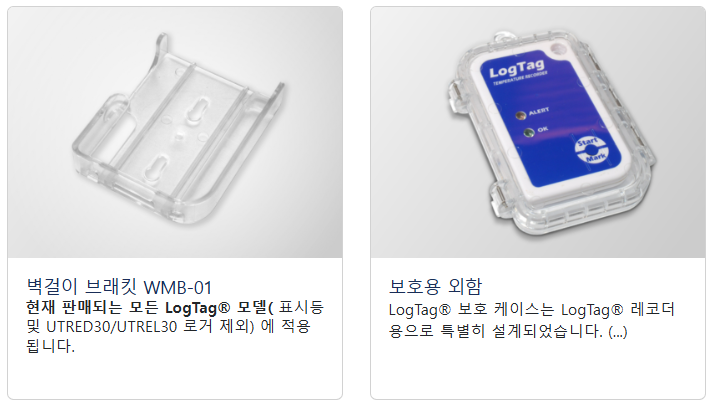Click the LogTag® 보호 케이스는 description text
The height and width of the screenshot is (404, 714).
471,310
